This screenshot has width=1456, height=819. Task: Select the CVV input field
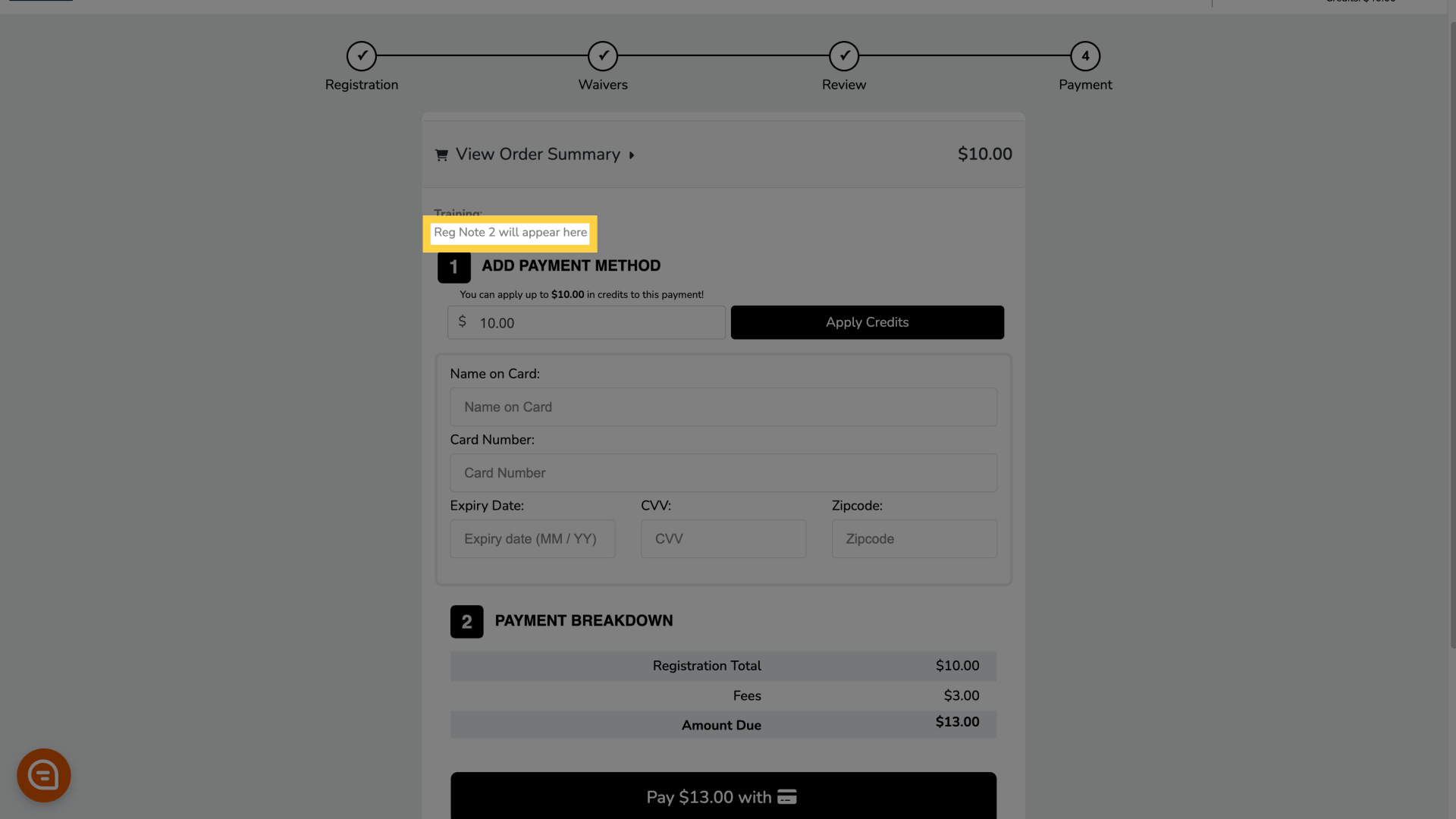point(723,538)
